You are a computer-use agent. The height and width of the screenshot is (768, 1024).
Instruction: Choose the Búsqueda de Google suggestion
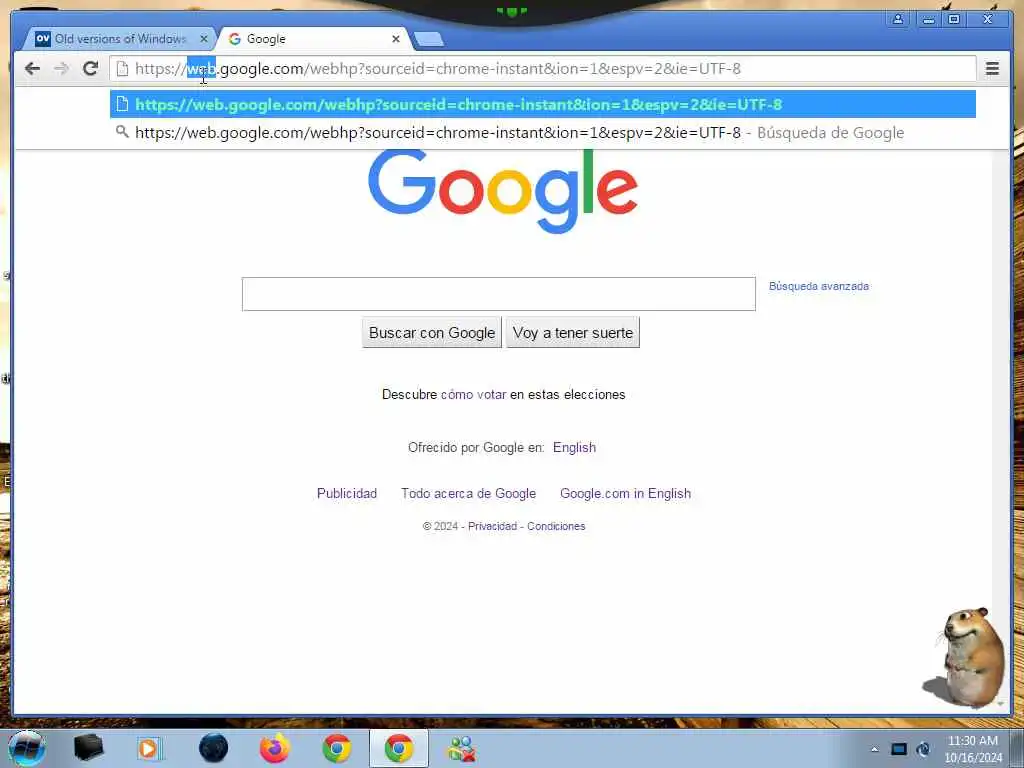coord(543,133)
